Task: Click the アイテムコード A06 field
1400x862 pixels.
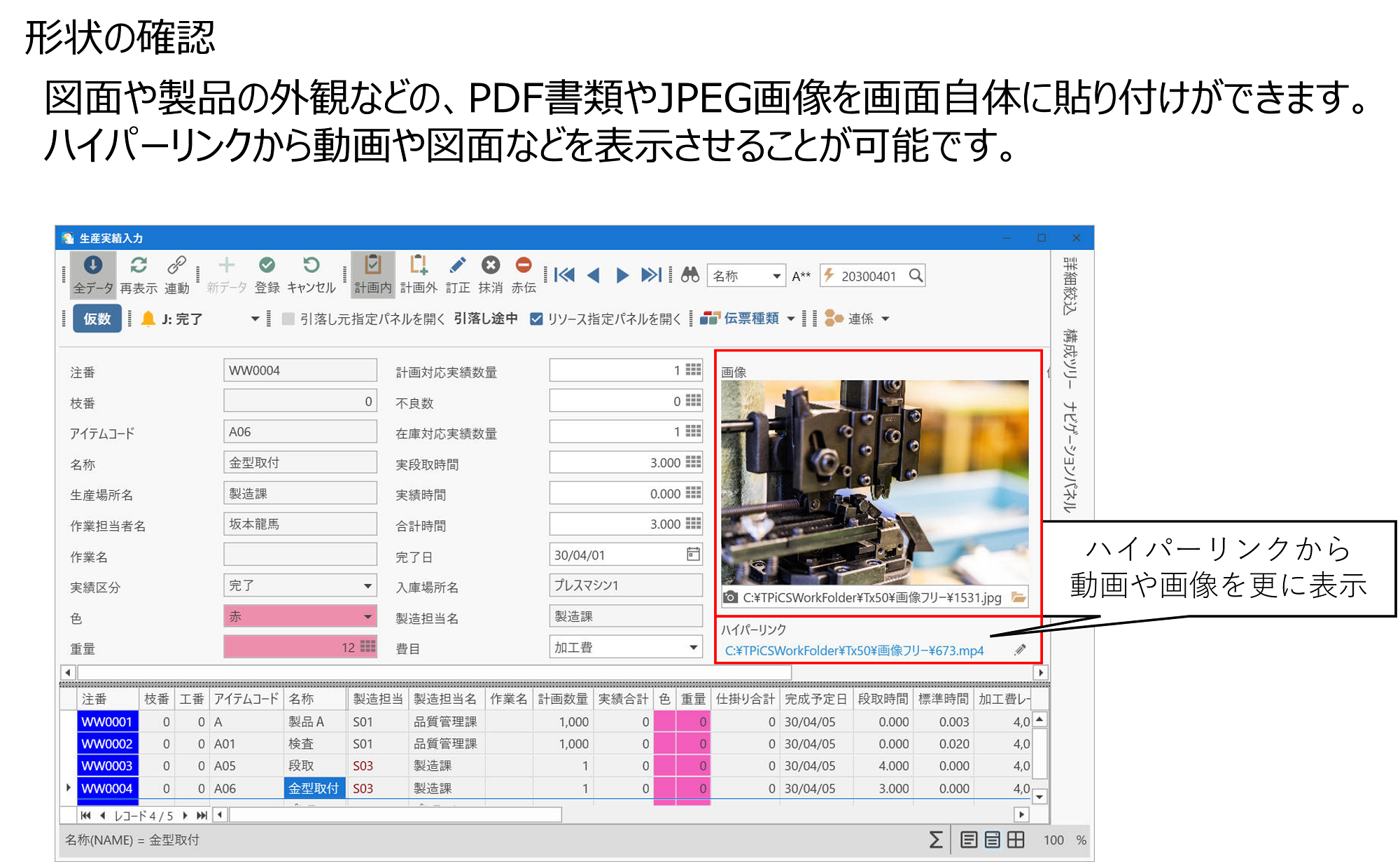Action: click(x=300, y=432)
